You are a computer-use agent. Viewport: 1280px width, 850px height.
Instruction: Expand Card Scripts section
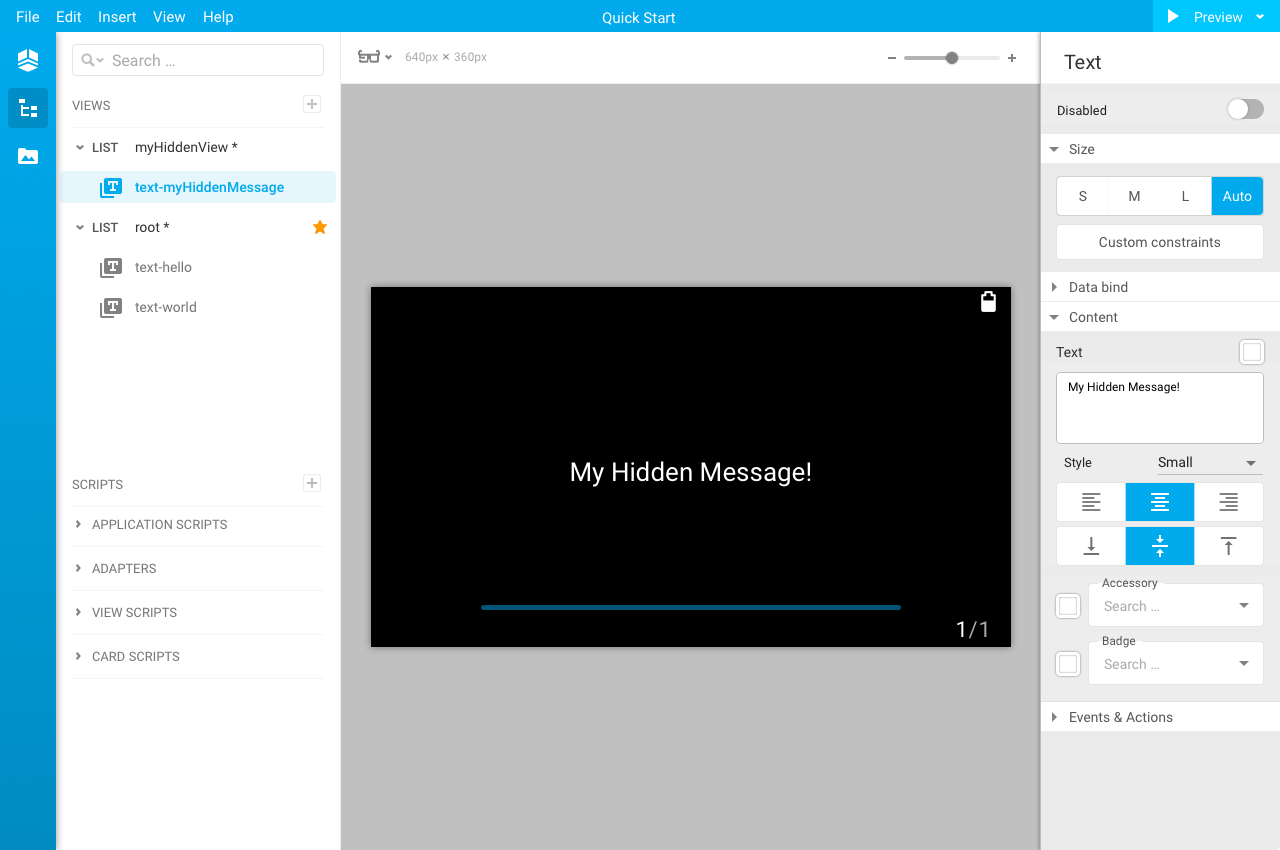coord(79,656)
